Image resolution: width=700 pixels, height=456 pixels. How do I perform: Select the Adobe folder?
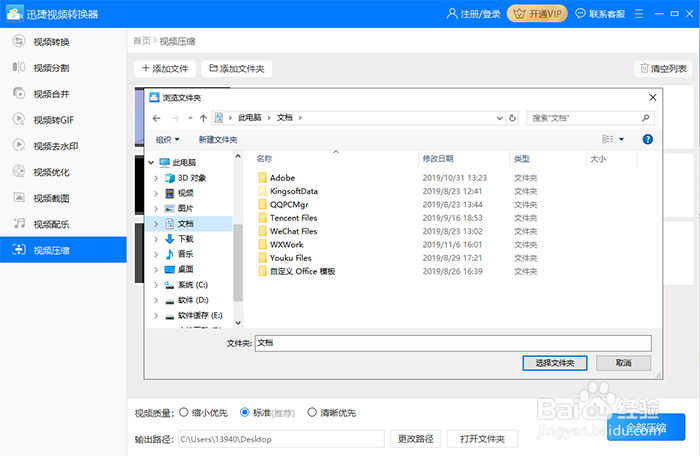click(x=282, y=178)
